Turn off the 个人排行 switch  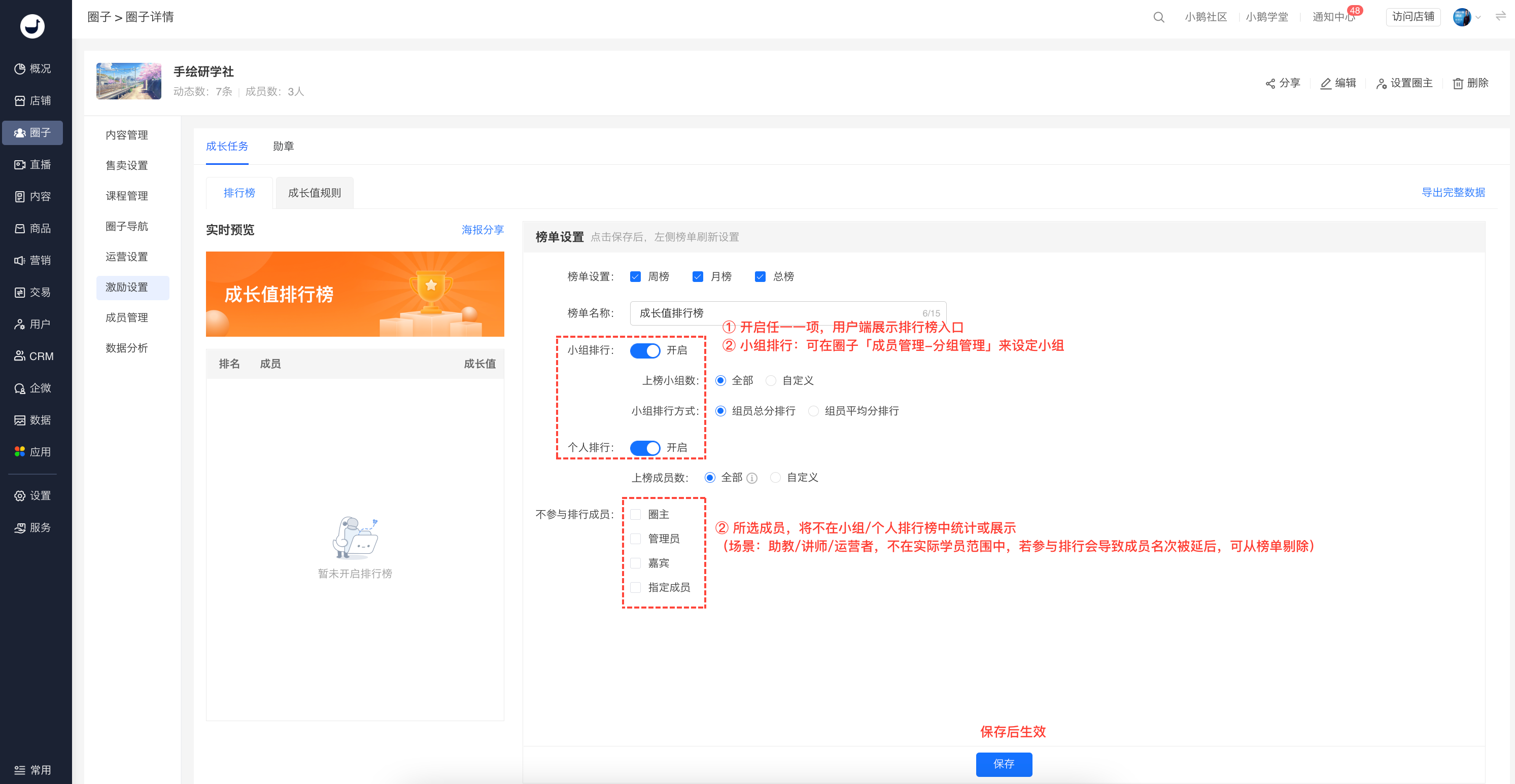(x=644, y=448)
